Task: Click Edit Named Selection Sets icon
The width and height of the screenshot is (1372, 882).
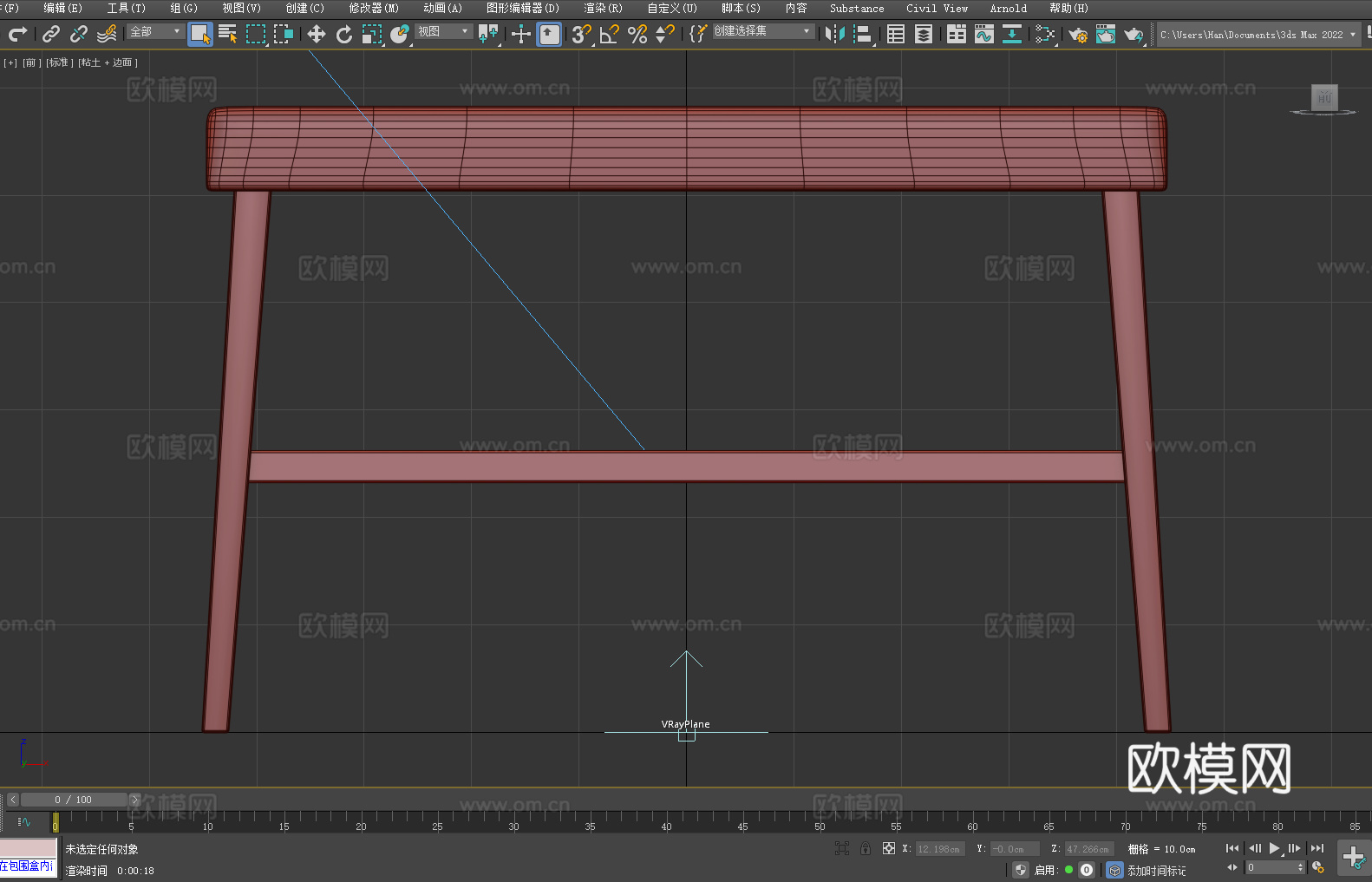Action: coord(698,34)
